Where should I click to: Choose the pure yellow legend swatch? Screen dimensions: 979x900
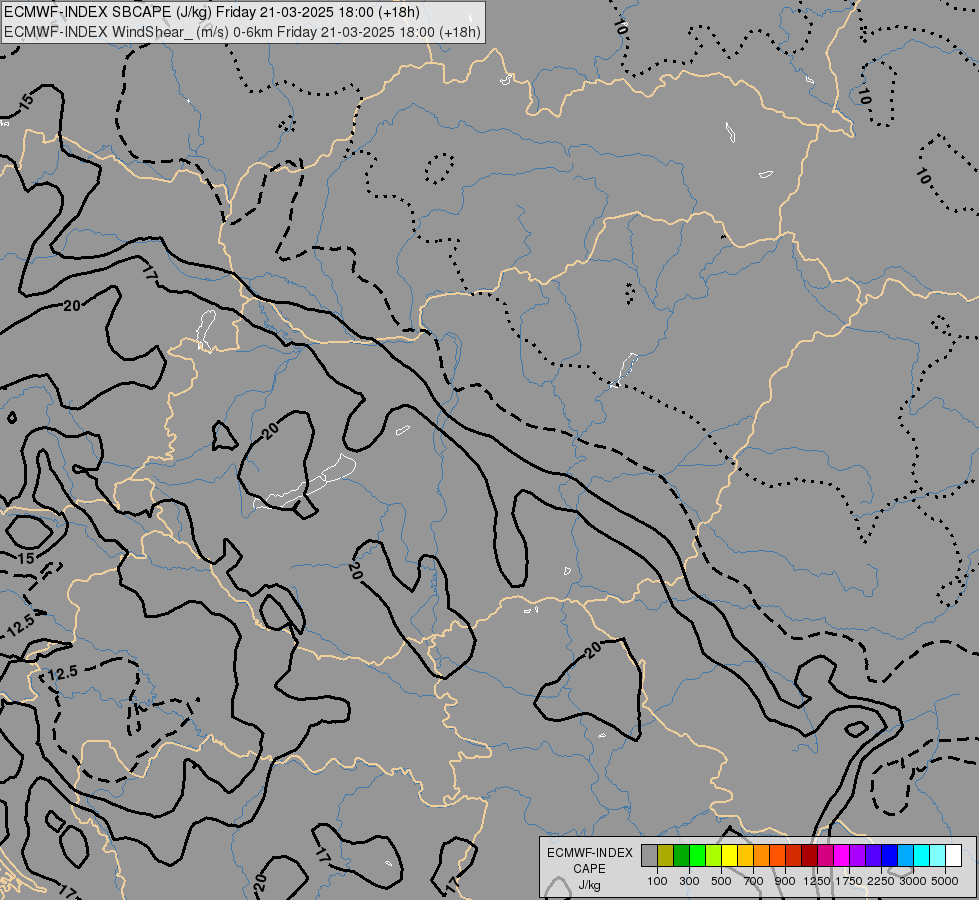point(729,855)
